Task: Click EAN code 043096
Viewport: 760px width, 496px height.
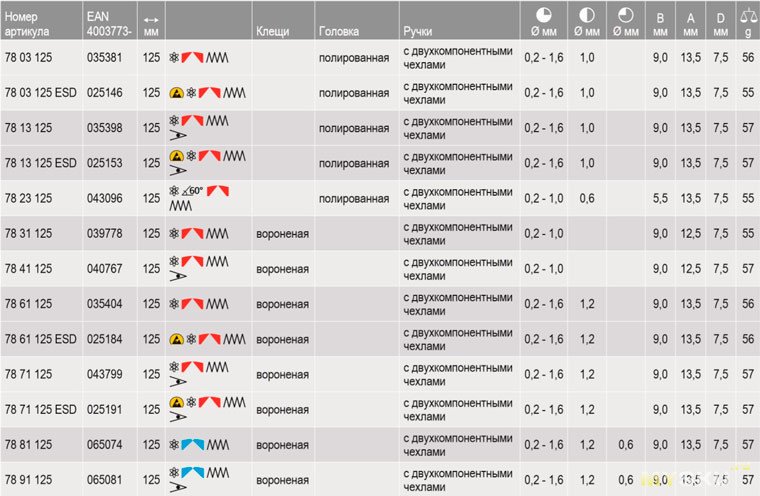Action: [x=104, y=198]
